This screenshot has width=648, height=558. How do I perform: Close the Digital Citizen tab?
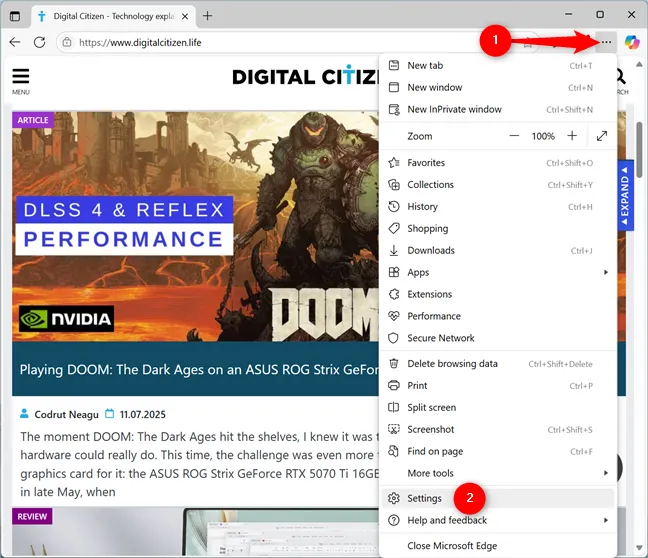tap(185, 16)
